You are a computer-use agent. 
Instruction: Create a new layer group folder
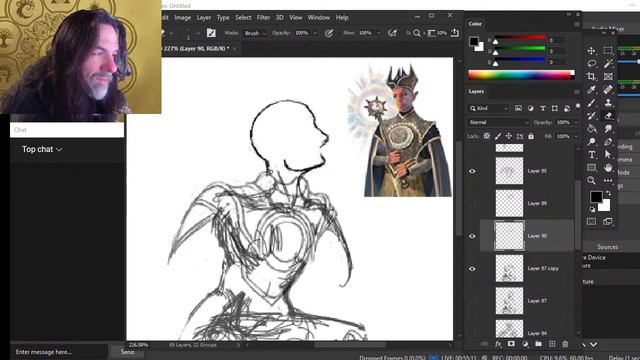coord(538,344)
